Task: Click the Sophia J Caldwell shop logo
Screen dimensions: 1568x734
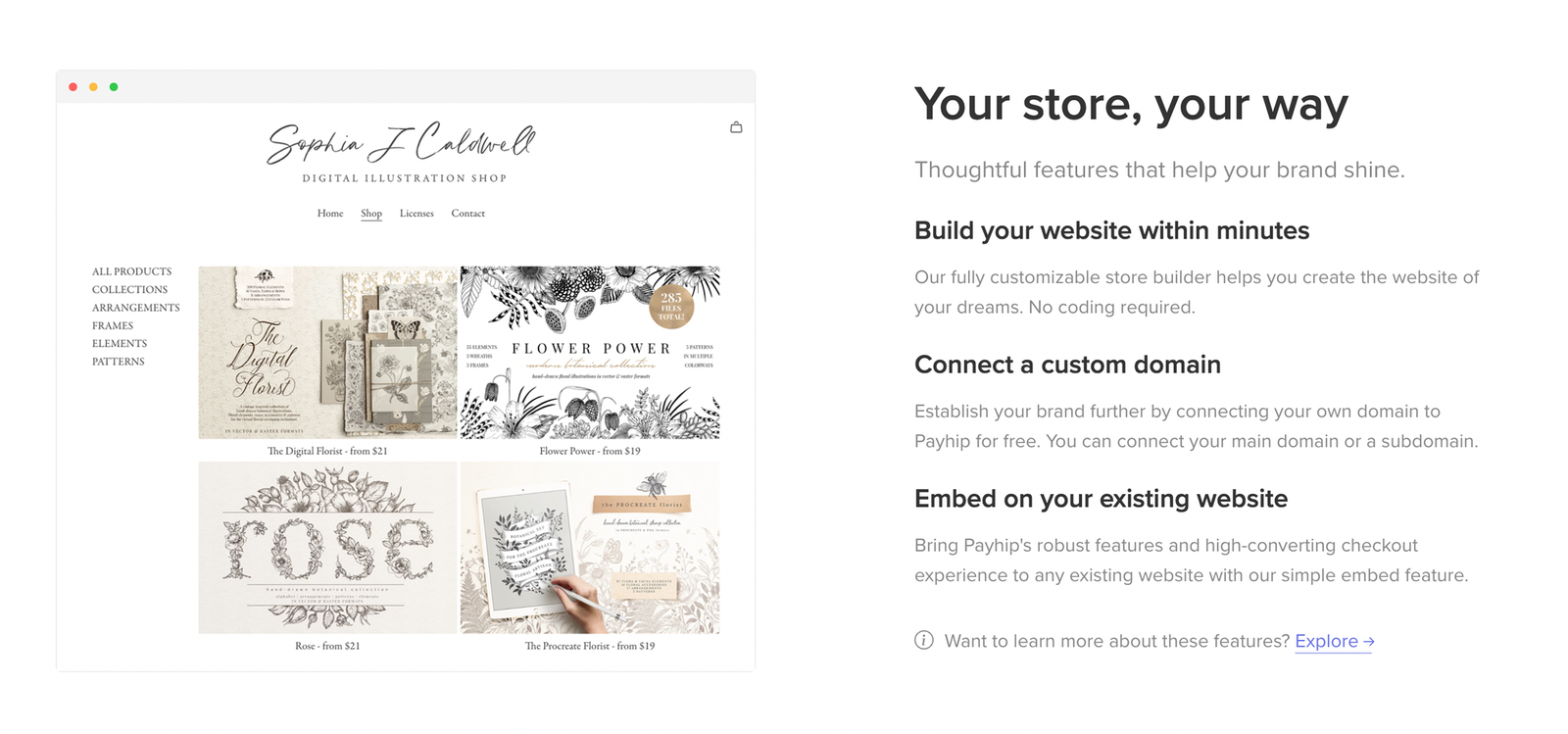Action: pos(402,147)
